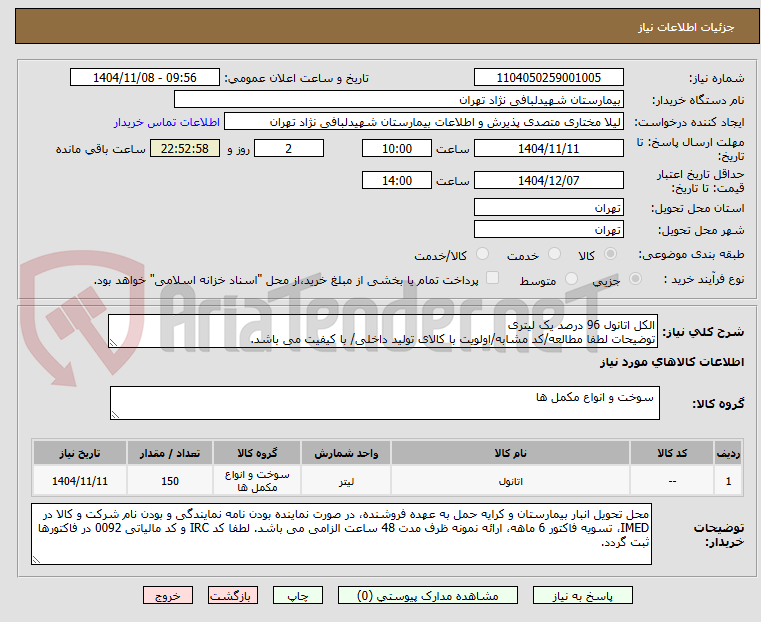
Task: Click the گروه کالا textarea سوخت و انواع مکمل ها
Action: pyautogui.click(x=384, y=403)
